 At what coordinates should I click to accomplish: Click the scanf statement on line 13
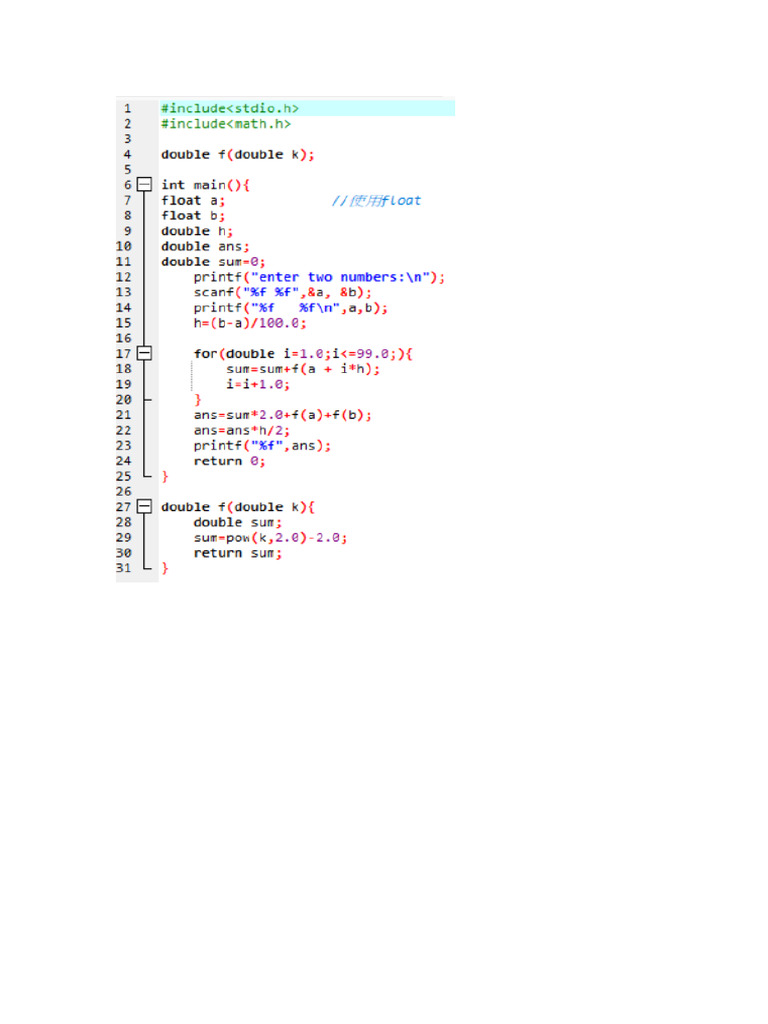coord(282,293)
